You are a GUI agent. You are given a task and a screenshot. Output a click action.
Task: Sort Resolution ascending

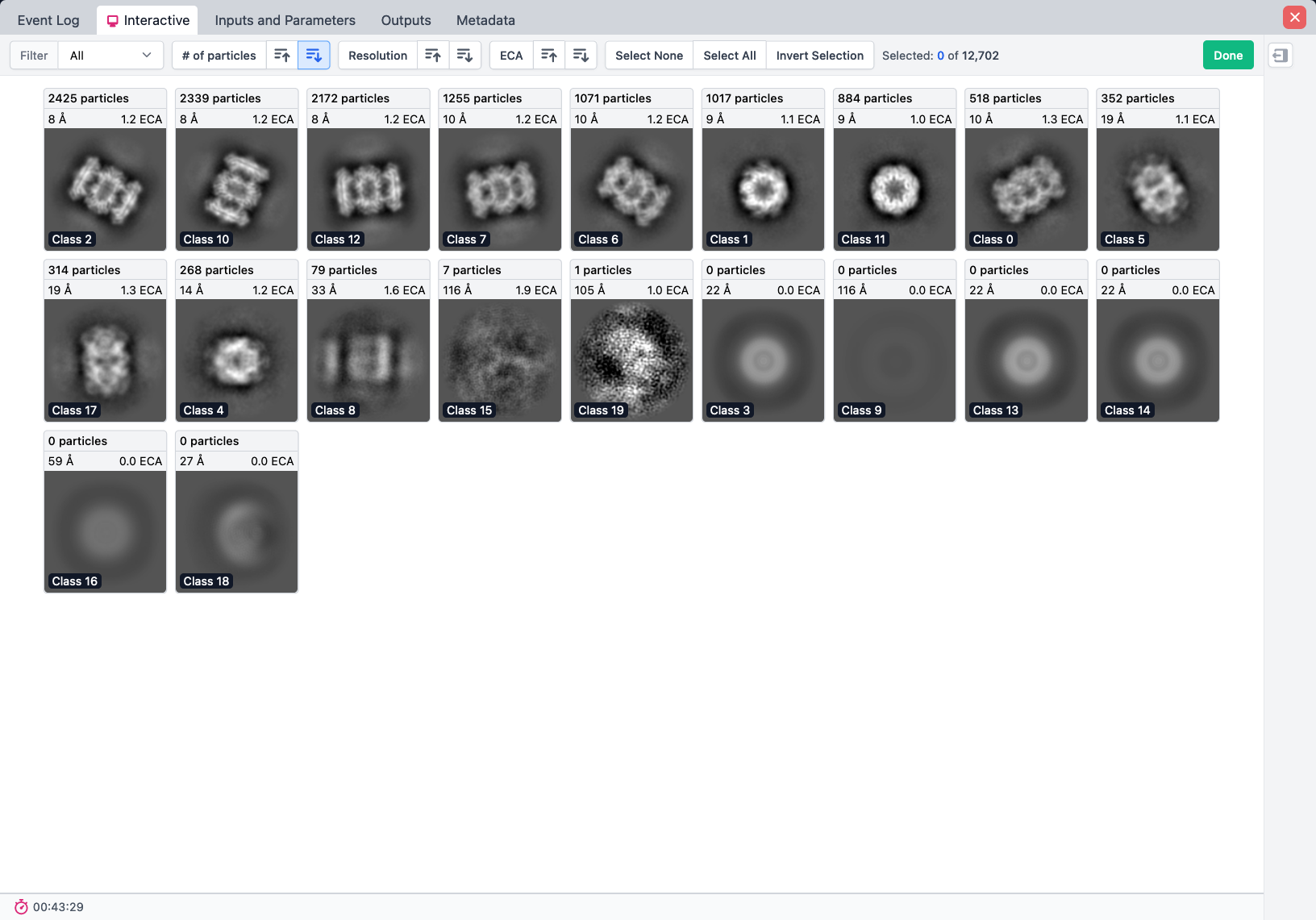433,56
